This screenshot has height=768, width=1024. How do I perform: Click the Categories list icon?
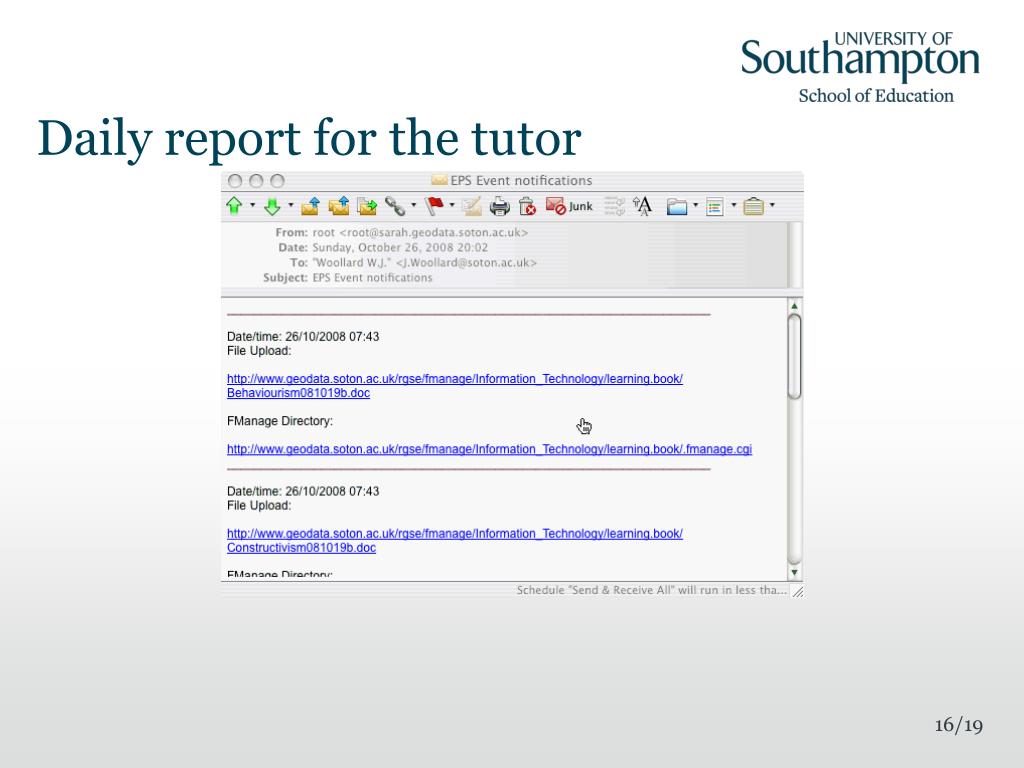(x=714, y=207)
